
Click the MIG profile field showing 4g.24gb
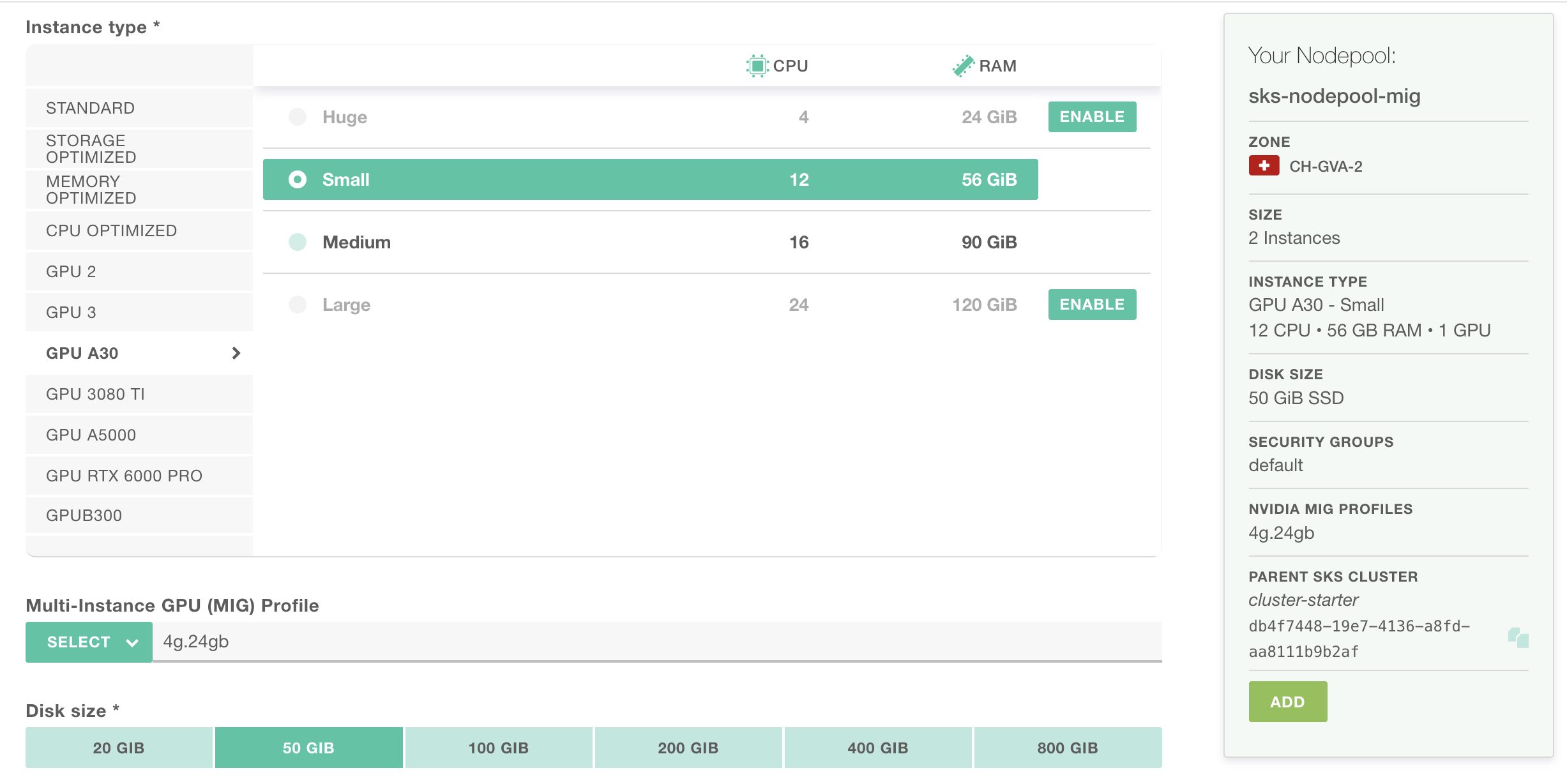(x=657, y=642)
